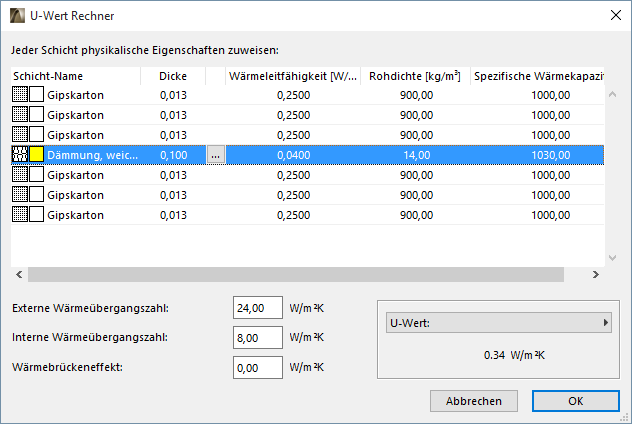Click the 14,00 density value
Image resolution: width=632 pixels, height=424 pixels.
click(x=417, y=155)
